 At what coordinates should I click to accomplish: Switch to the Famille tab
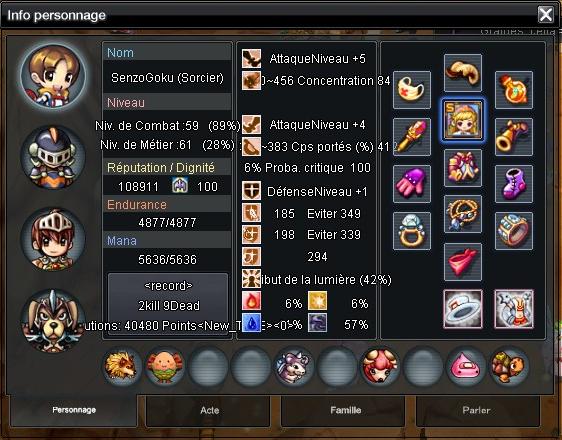[345, 410]
